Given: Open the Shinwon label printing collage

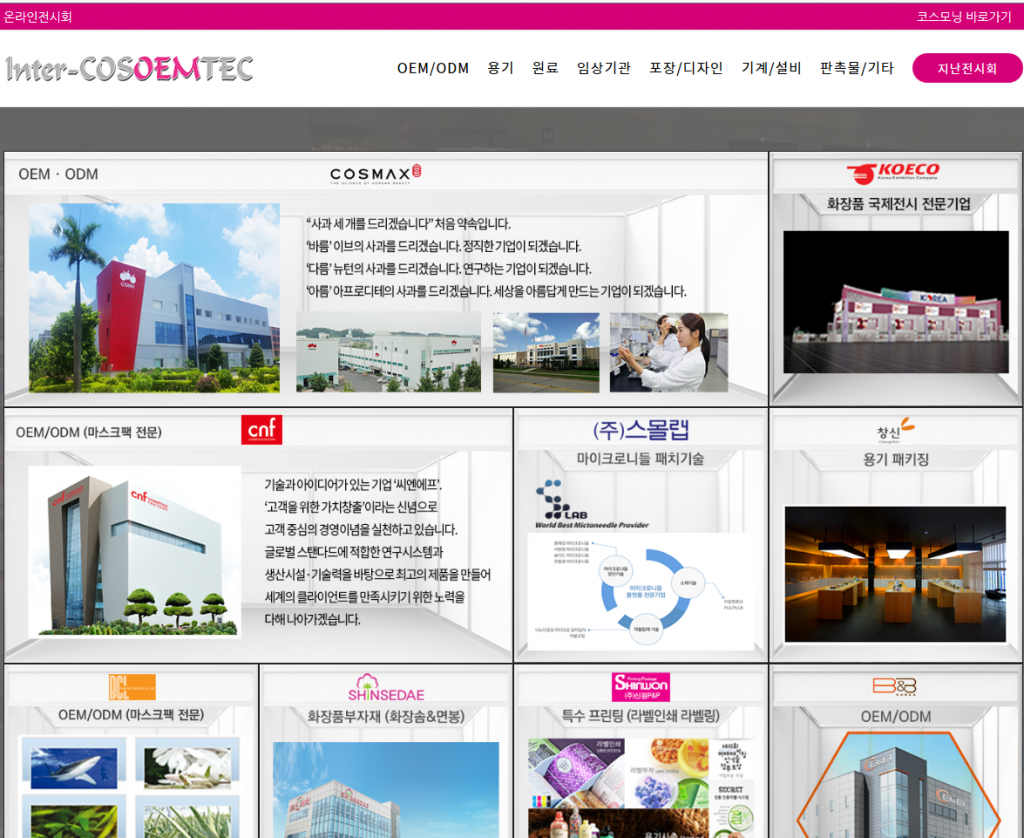Looking at the screenshot, I should pyautogui.click(x=641, y=788).
